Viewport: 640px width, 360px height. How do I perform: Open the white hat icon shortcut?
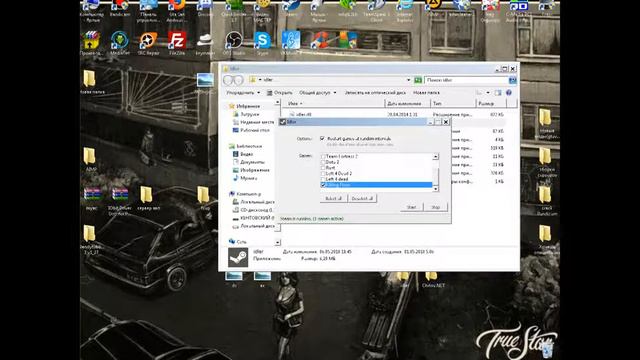(x=205, y=41)
